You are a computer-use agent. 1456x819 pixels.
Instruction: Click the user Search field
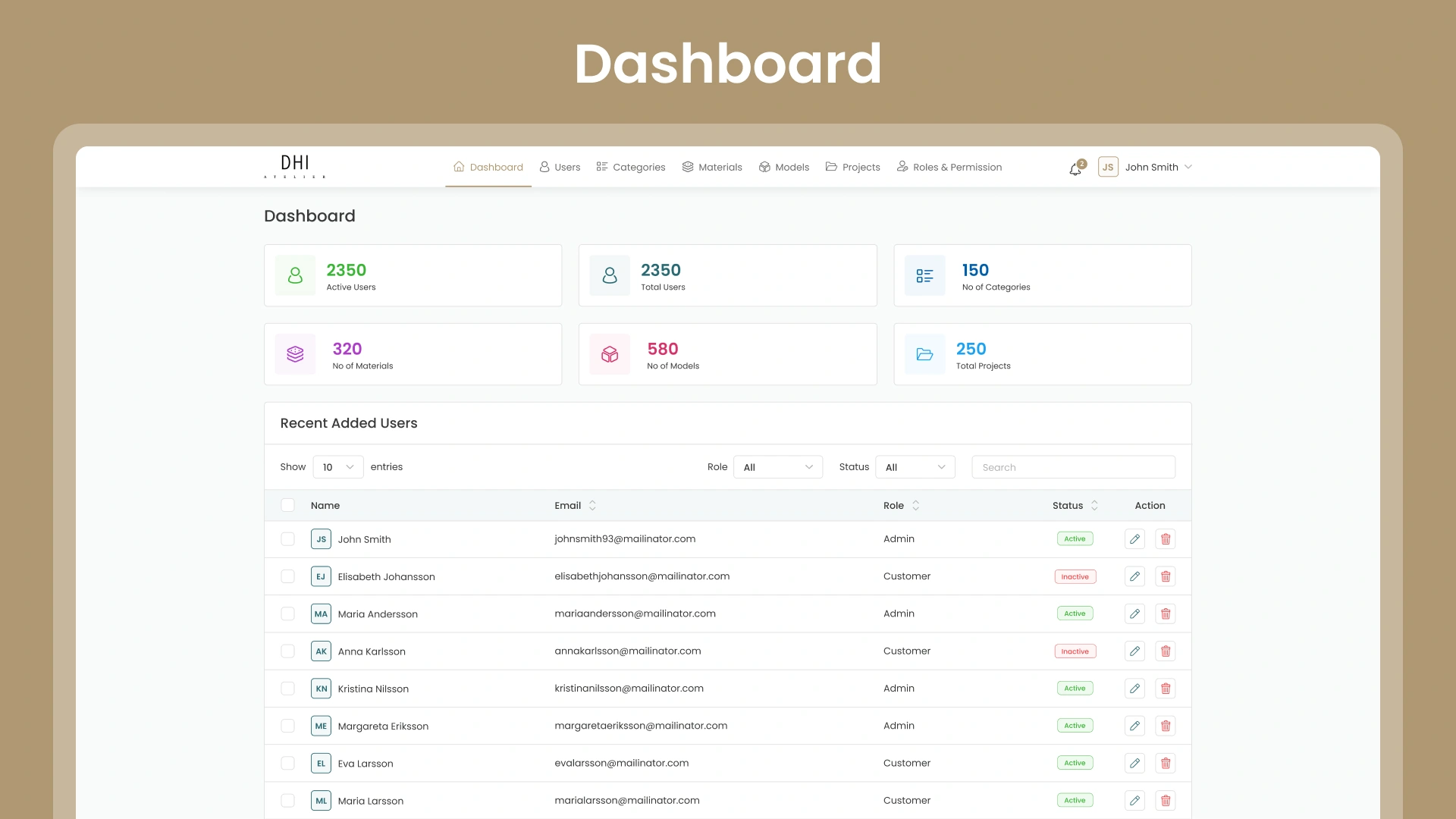tap(1073, 467)
